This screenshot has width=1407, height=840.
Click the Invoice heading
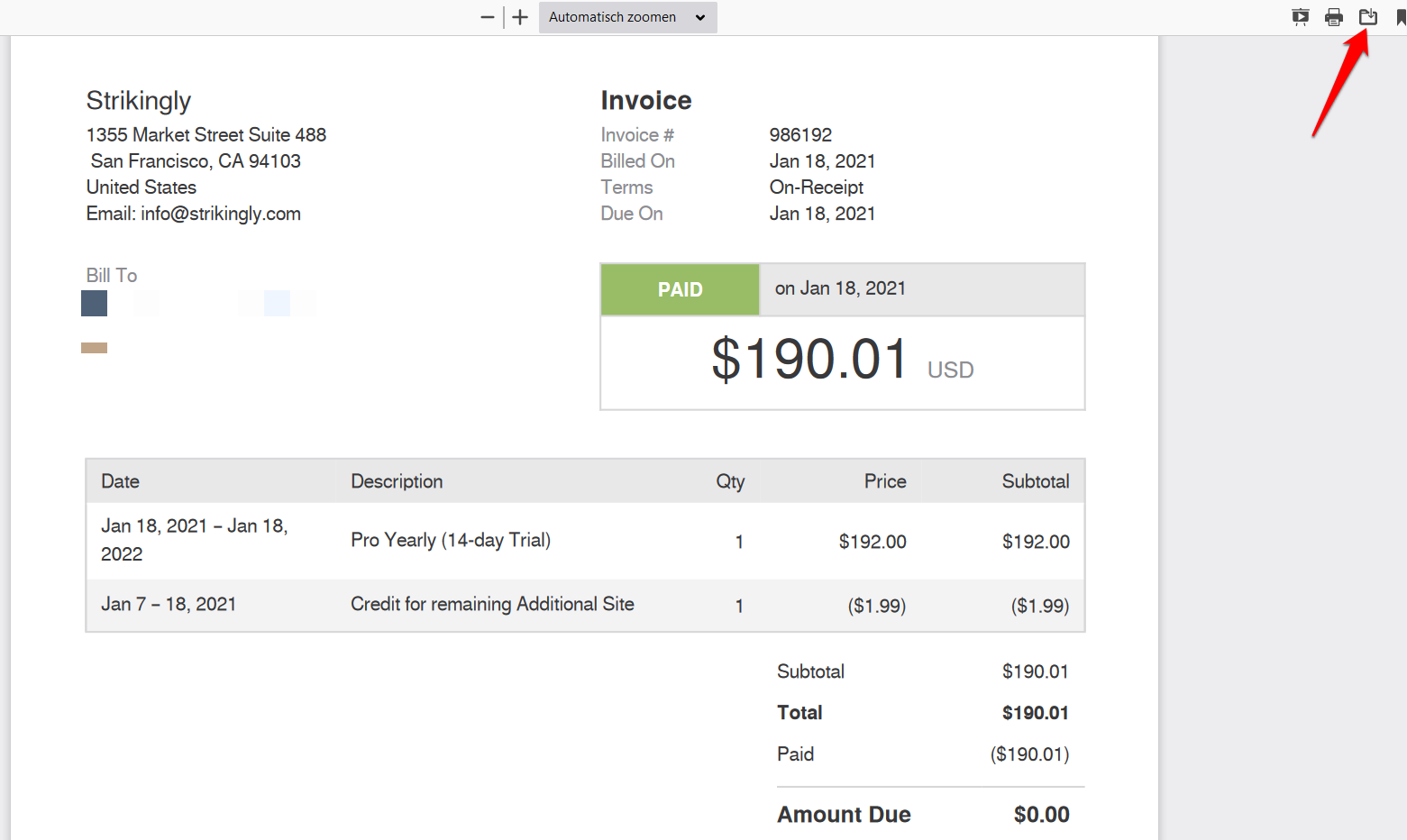coord(646,100)
